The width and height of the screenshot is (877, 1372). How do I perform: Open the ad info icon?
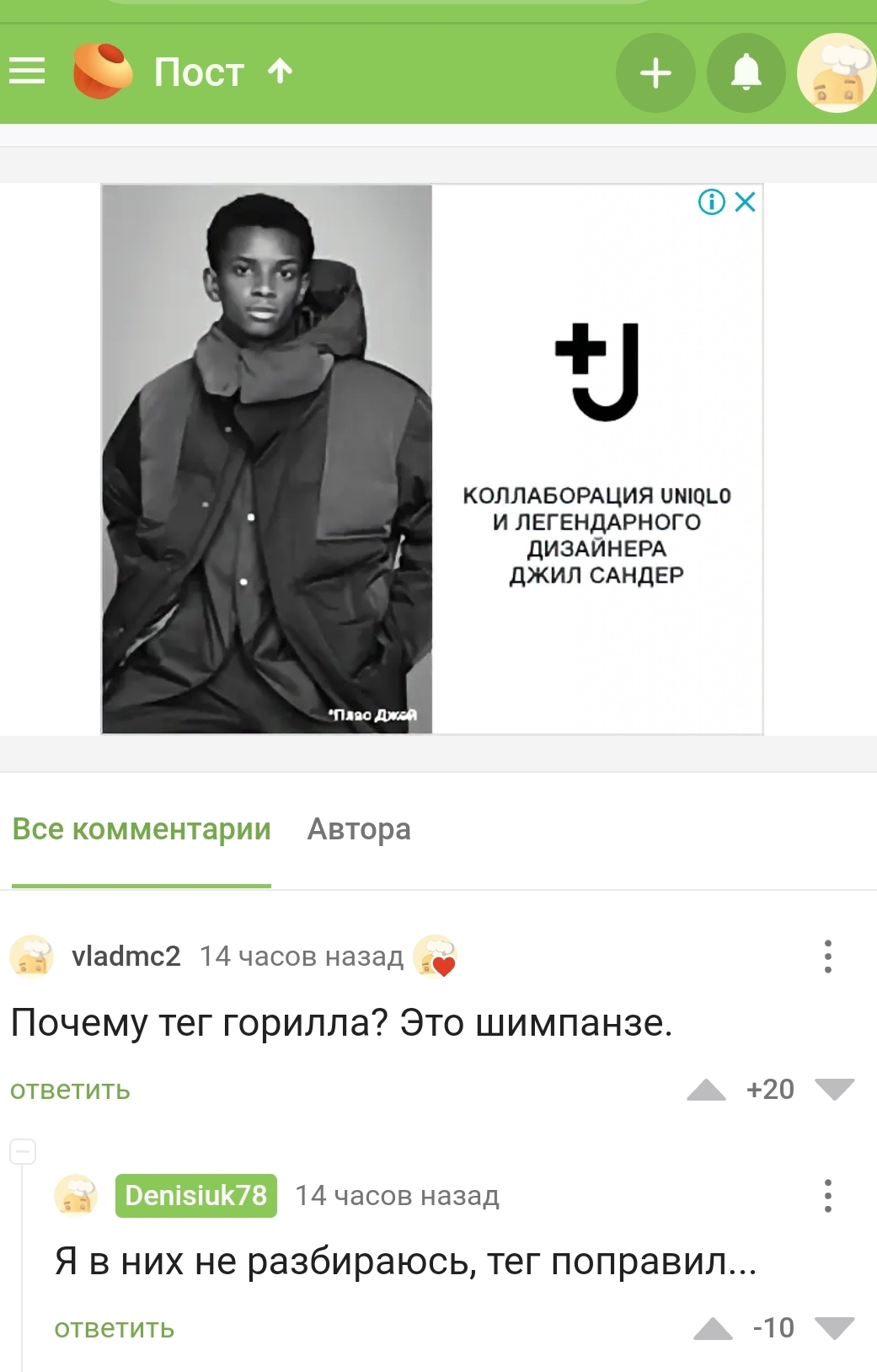(711, 202)
